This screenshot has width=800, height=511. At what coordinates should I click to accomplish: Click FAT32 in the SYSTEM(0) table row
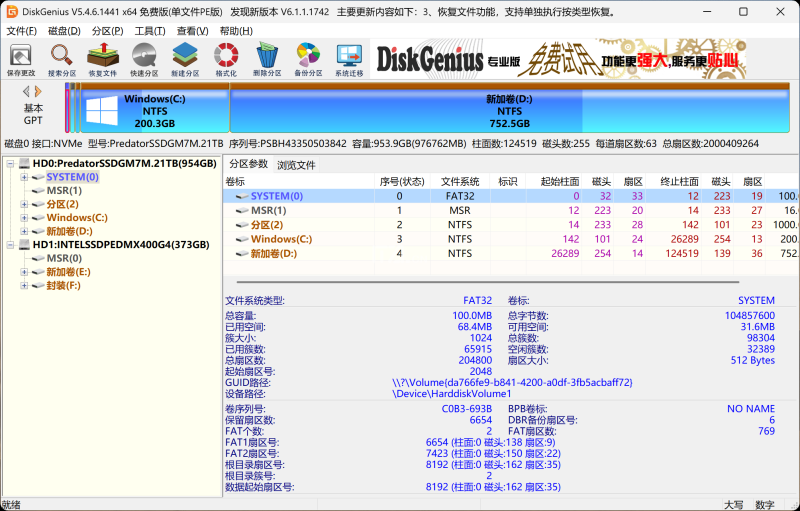(x=460, y=196)
